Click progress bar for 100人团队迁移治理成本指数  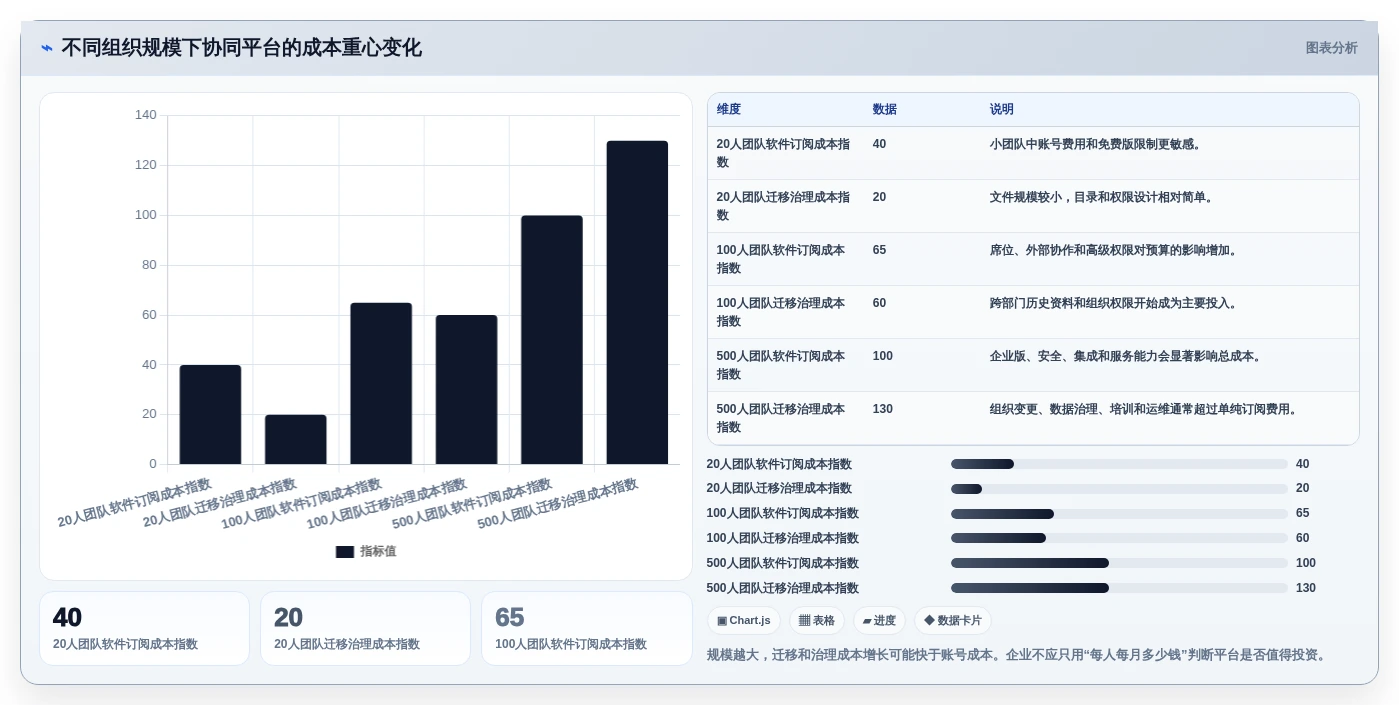[1119, 538]
